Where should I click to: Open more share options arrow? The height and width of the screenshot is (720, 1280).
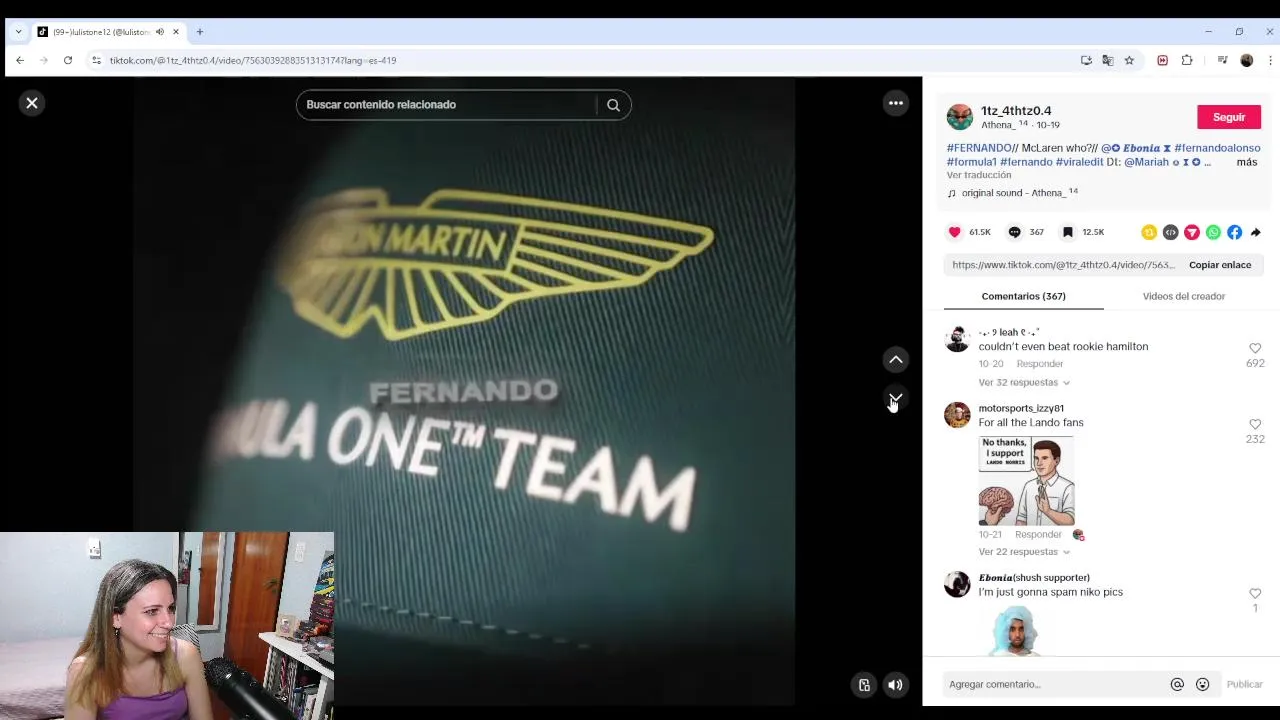click(1256, 232)
